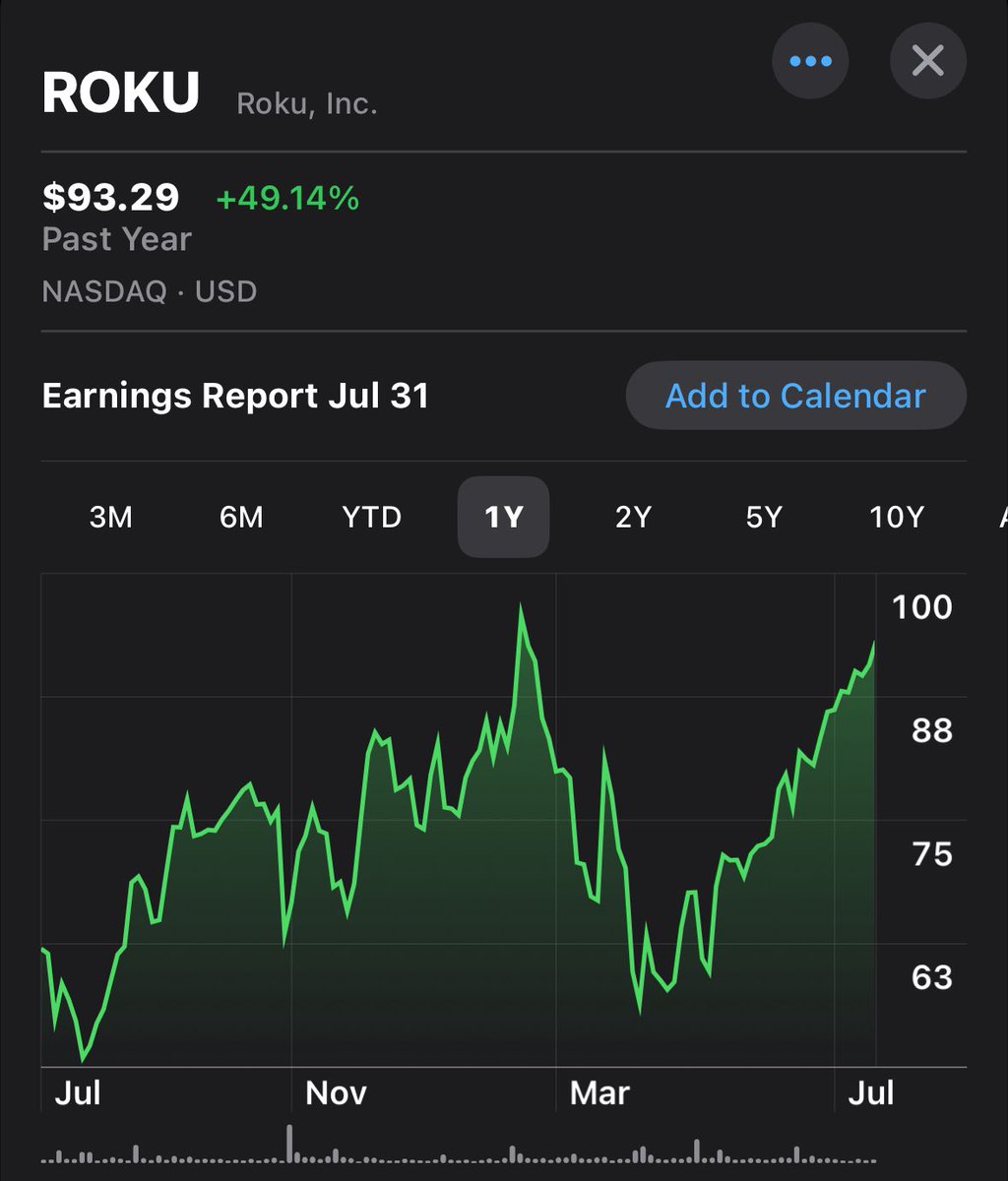The height and width of the screenshot is (1181, 1008).
Task: Select the 3M time range tab
Action: click(110, 518)
